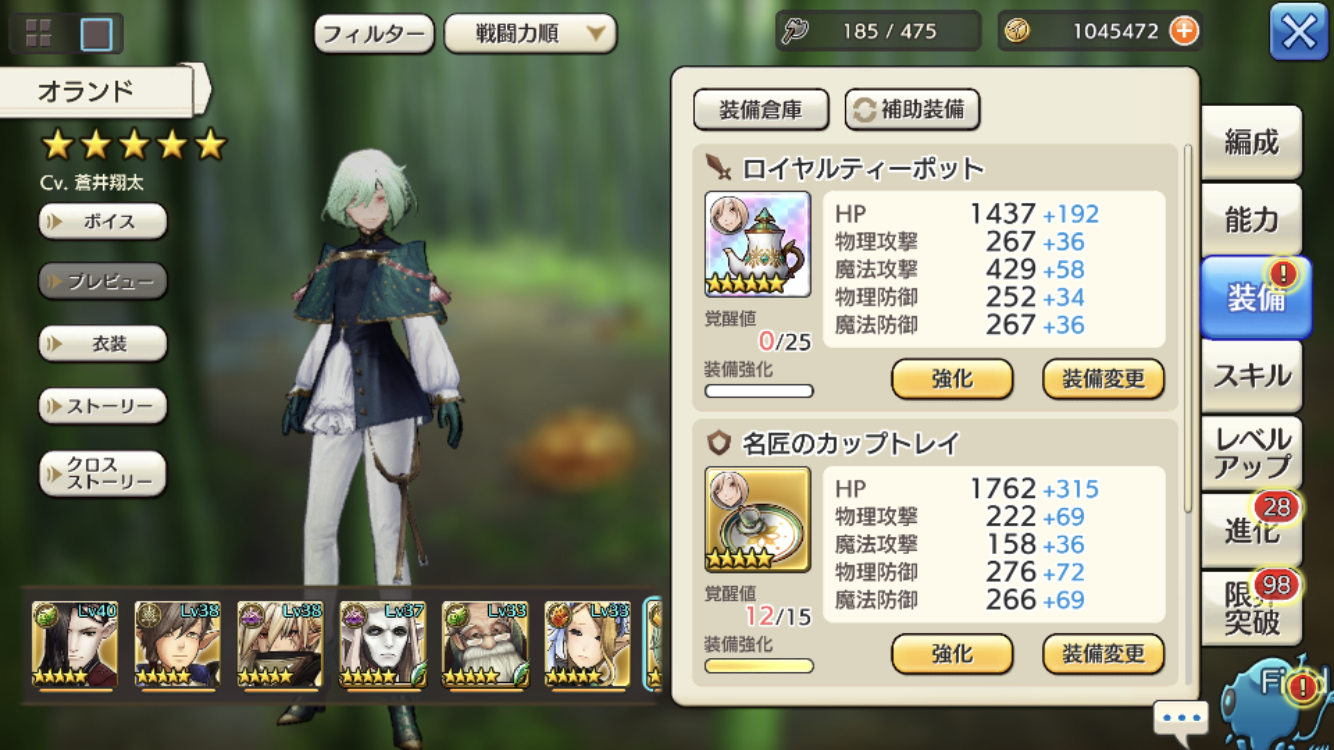This screenshot has height=750, width=1334.
Task: Open the フィルター filter options
Action: click(x=374, y=34)
